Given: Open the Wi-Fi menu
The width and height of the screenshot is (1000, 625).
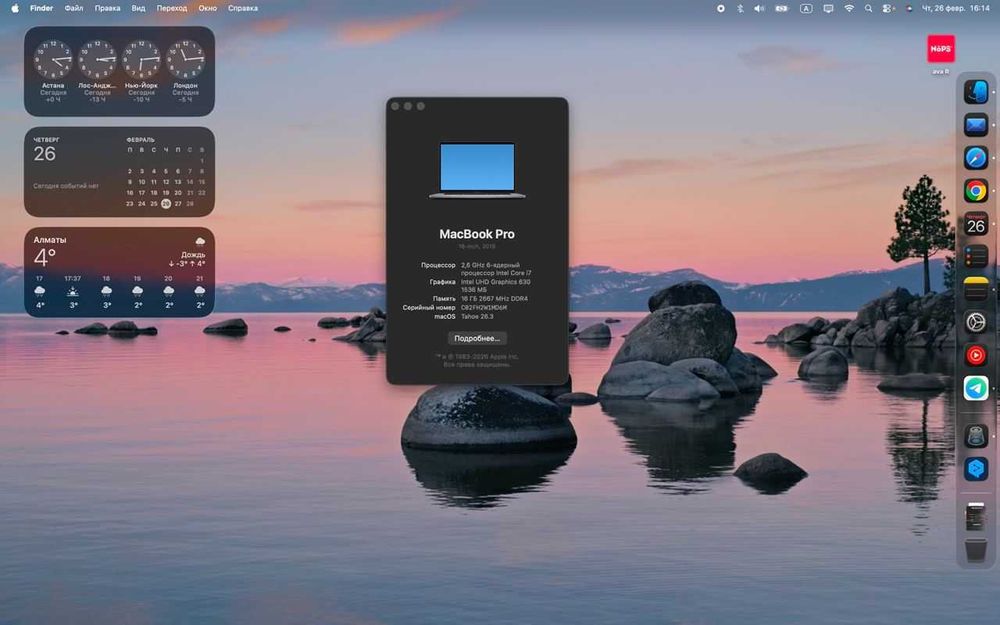Looking at the screenshot, I should (x=849, y=8).
